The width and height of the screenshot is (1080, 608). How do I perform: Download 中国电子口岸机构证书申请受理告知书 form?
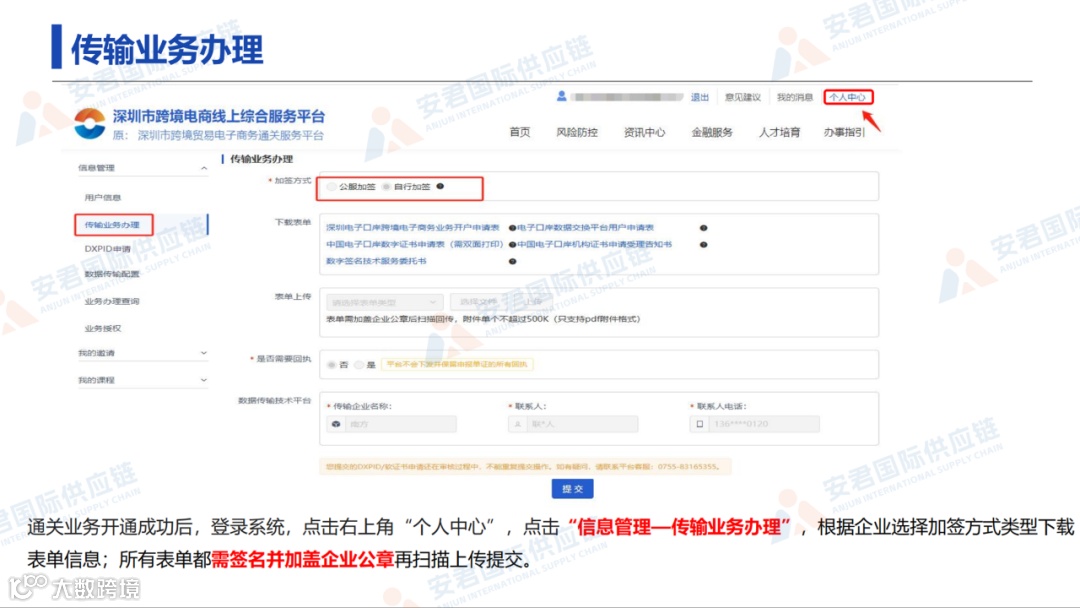(594, 244)
